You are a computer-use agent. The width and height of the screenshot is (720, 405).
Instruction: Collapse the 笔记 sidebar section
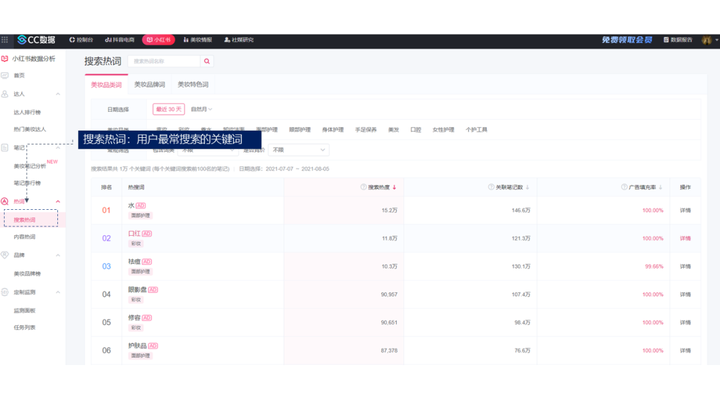[x=58, y=148]
